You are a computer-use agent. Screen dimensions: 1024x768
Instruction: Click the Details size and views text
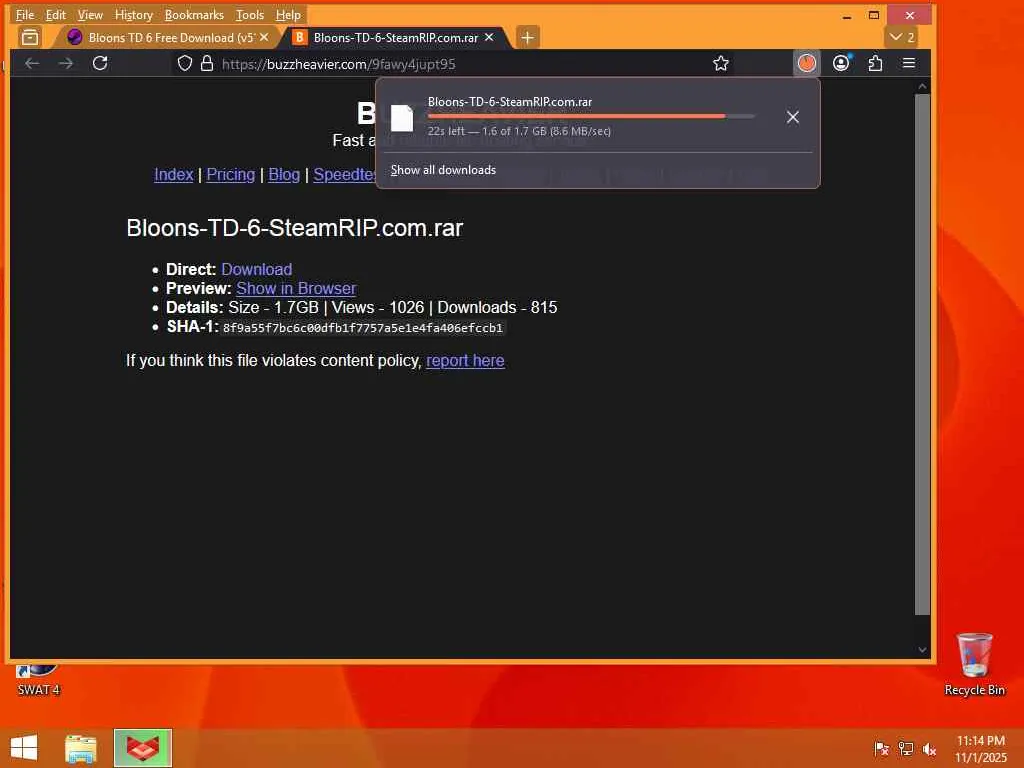point(392,308)
